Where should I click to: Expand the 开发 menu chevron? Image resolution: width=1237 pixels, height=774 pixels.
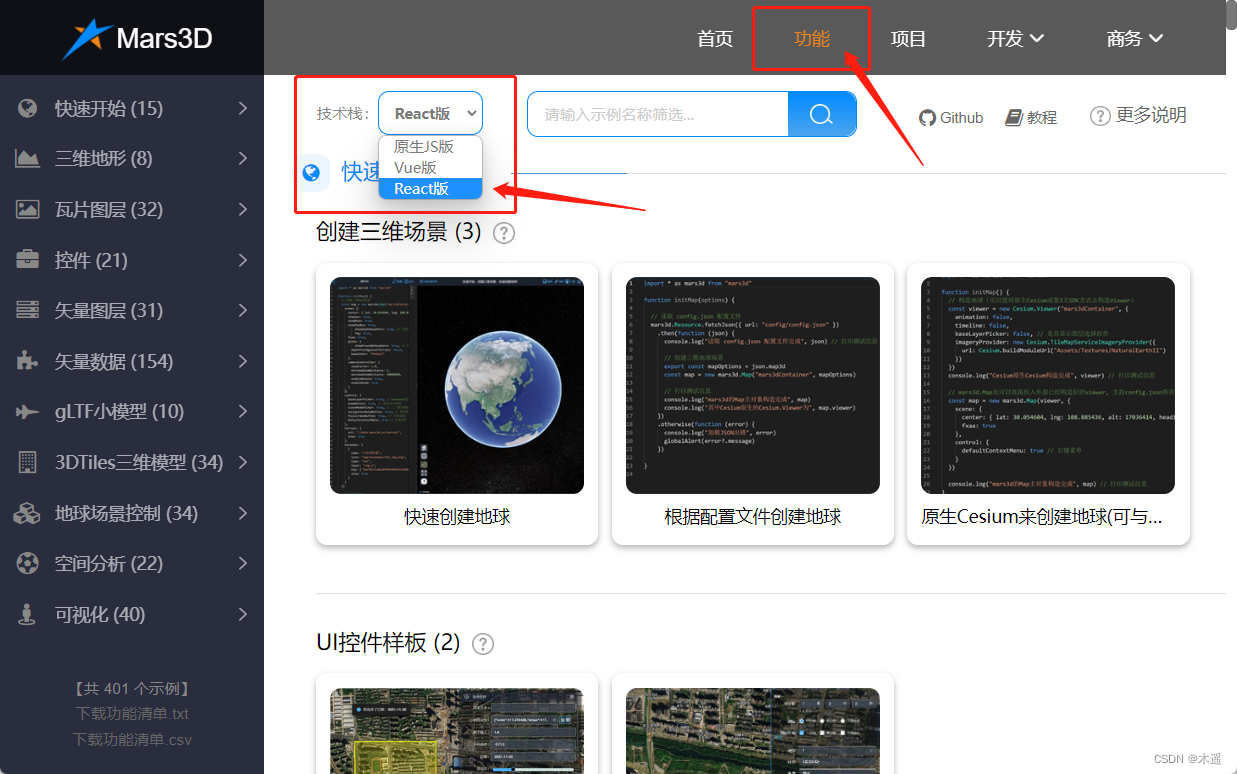coord(1036,38)
